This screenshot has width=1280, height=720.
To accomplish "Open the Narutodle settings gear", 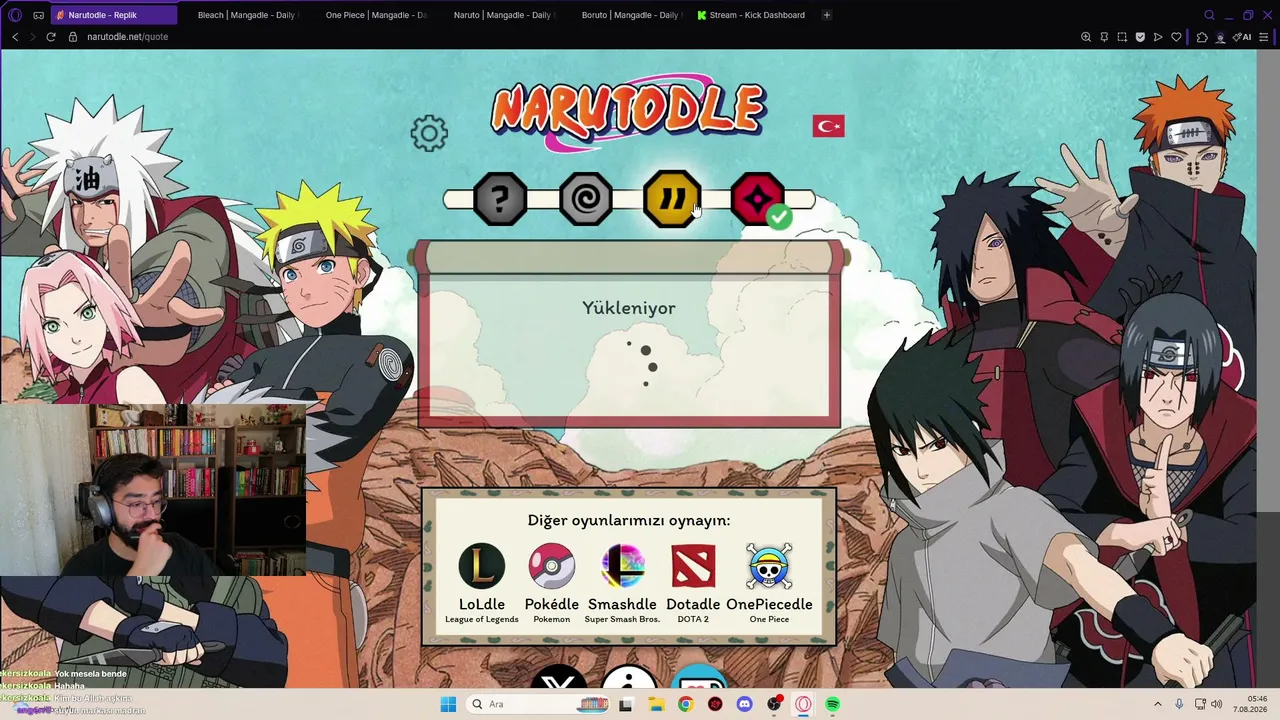I will coord(429,133).
